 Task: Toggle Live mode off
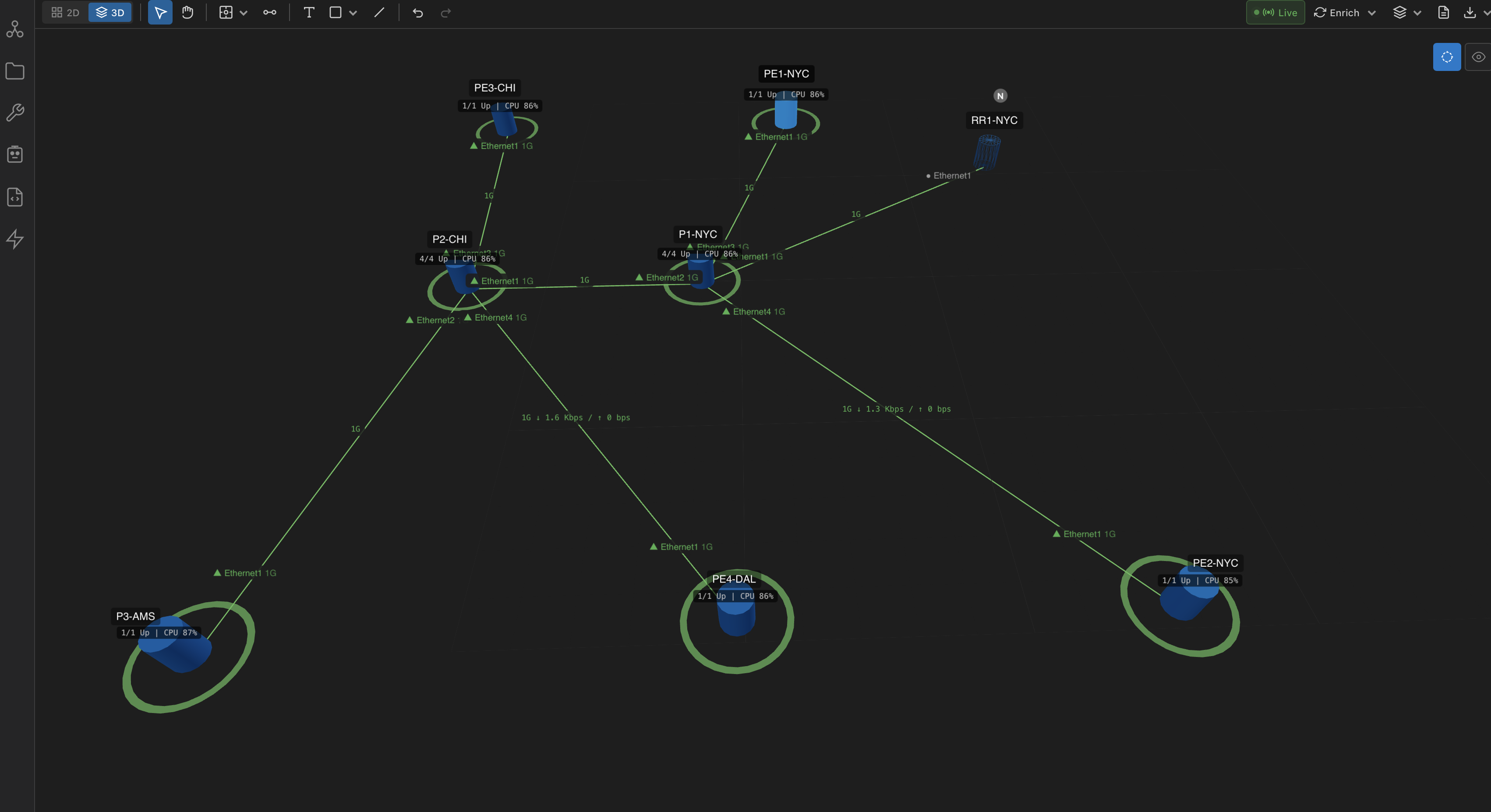pyautogui.click(x=1275, y=12)
